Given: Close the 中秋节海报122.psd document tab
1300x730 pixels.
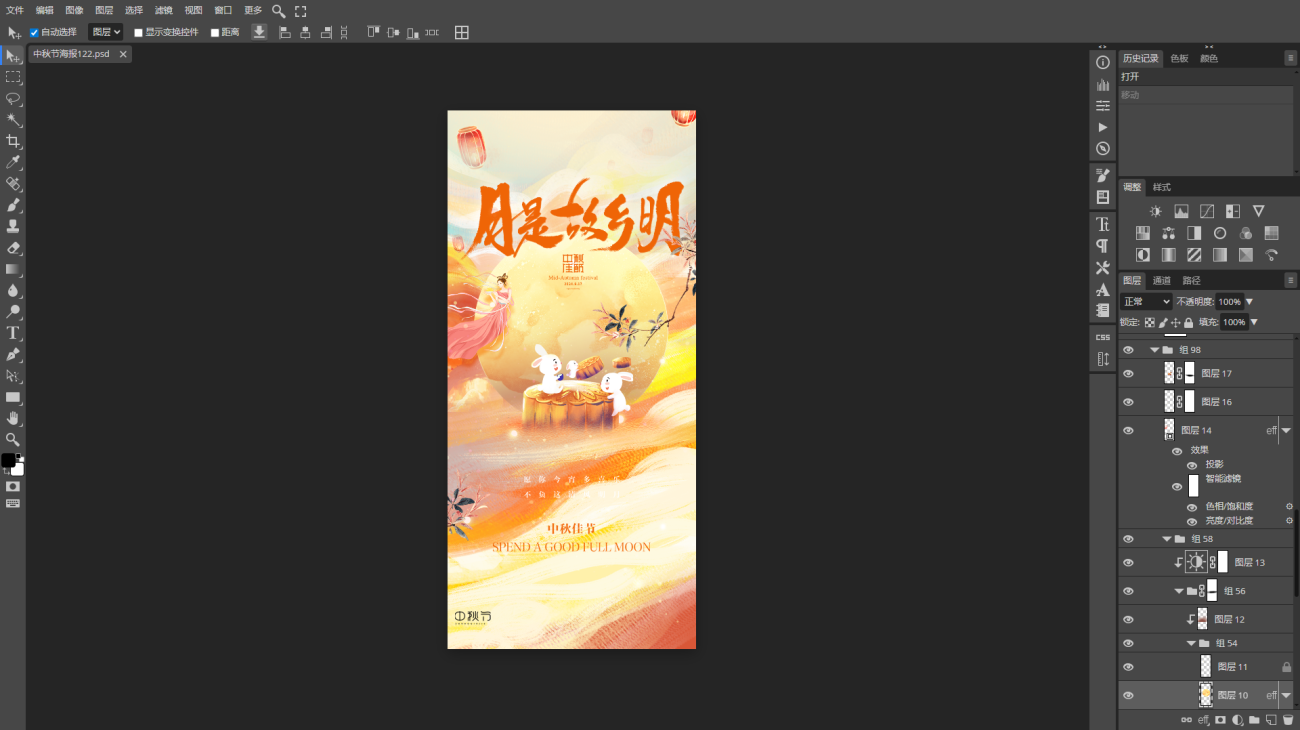Looking at the screenshot, I should tap(123, 54).
